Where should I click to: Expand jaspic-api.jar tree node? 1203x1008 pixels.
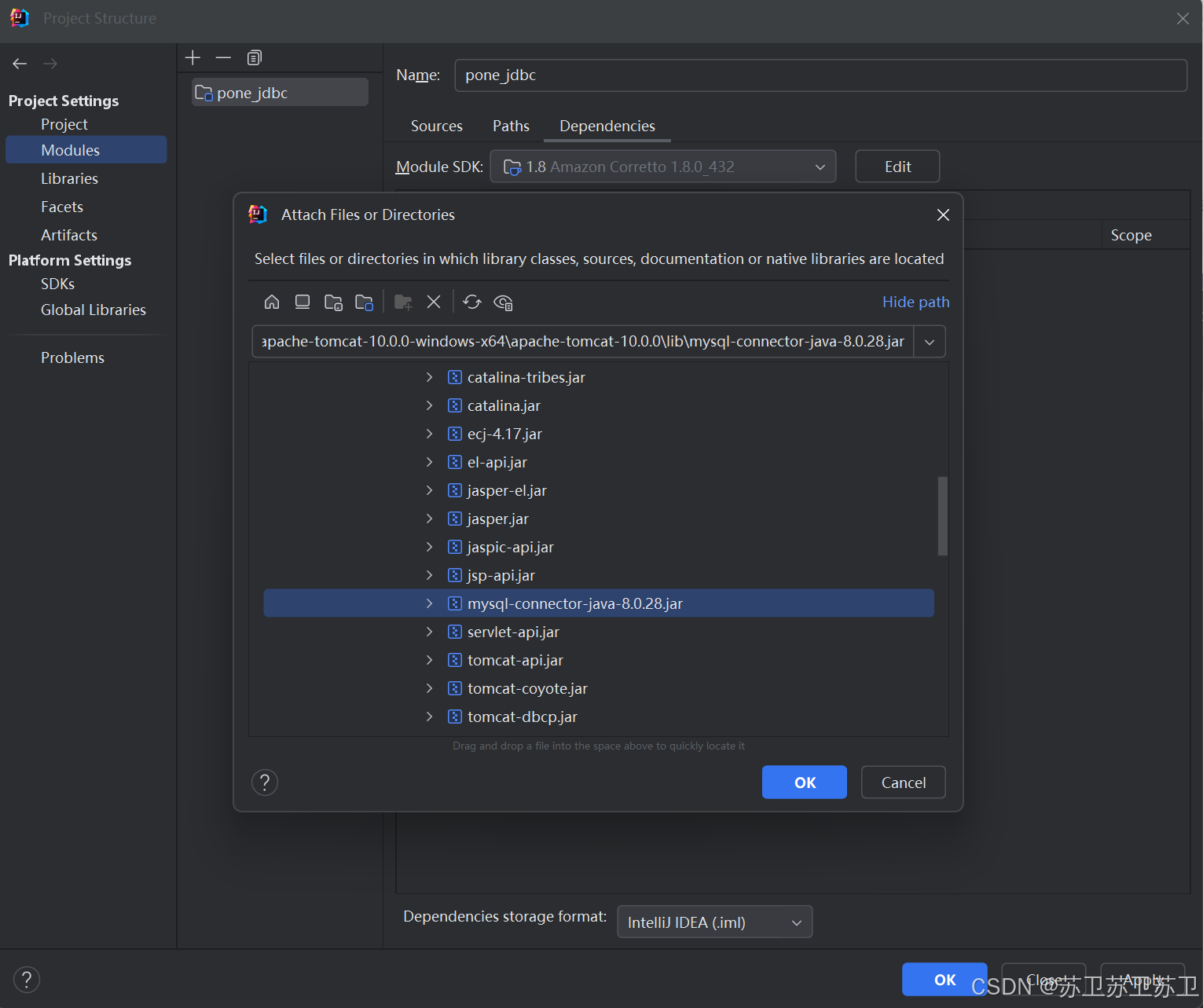pyautogui.click(x=429, y=547)
